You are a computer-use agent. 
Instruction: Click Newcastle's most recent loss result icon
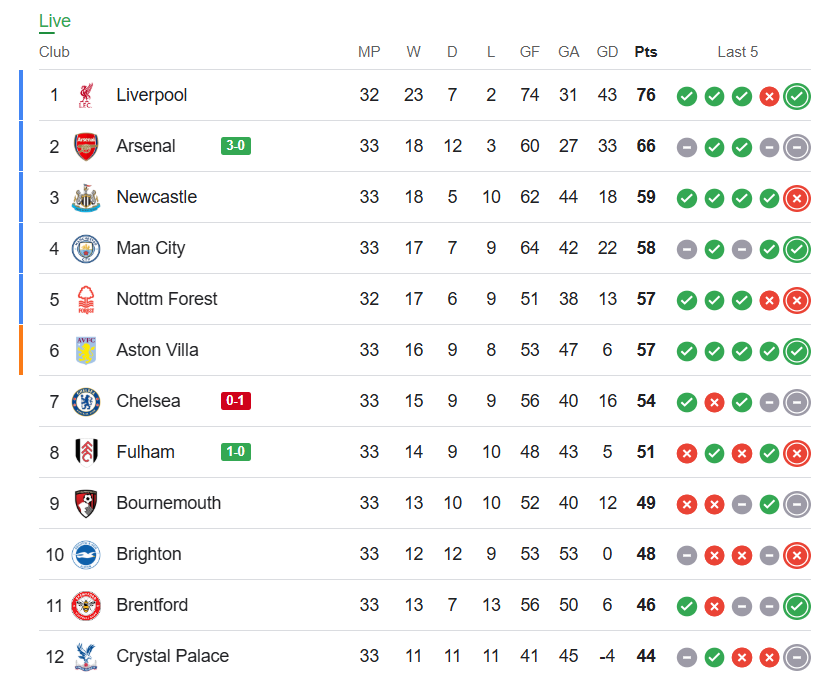(x=797, y=198)
